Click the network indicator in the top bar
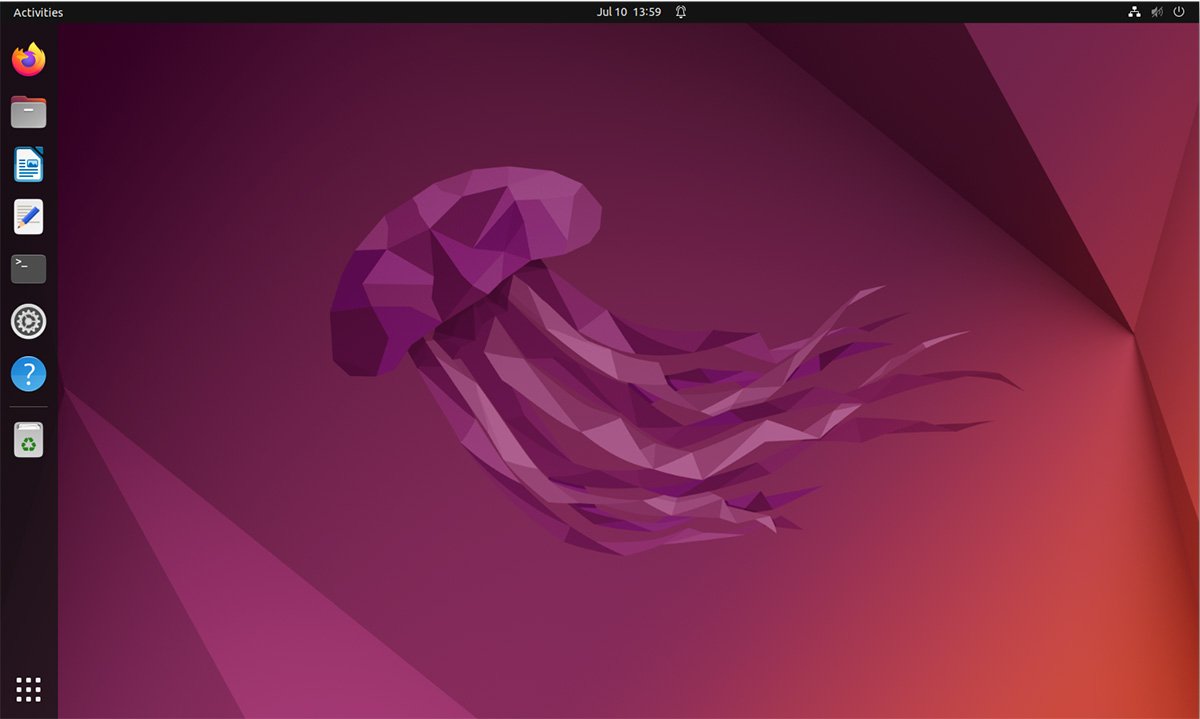Image resolution: width=1200 pixels, height=719 pixels. coord(1134,12)
